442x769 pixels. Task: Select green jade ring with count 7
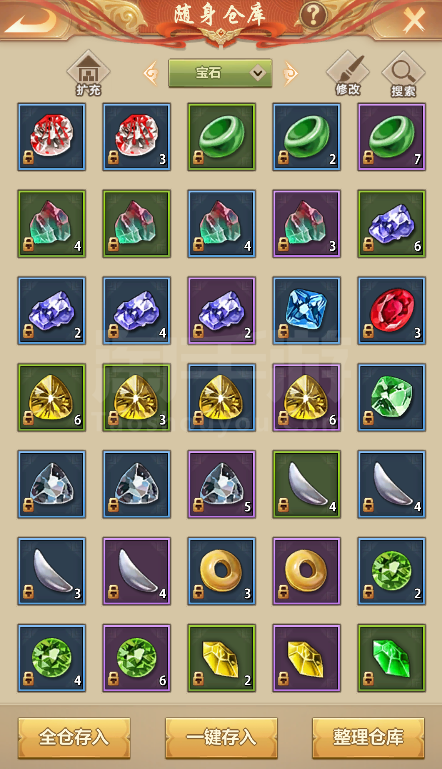pyautogui.click(x=391, y=137)
